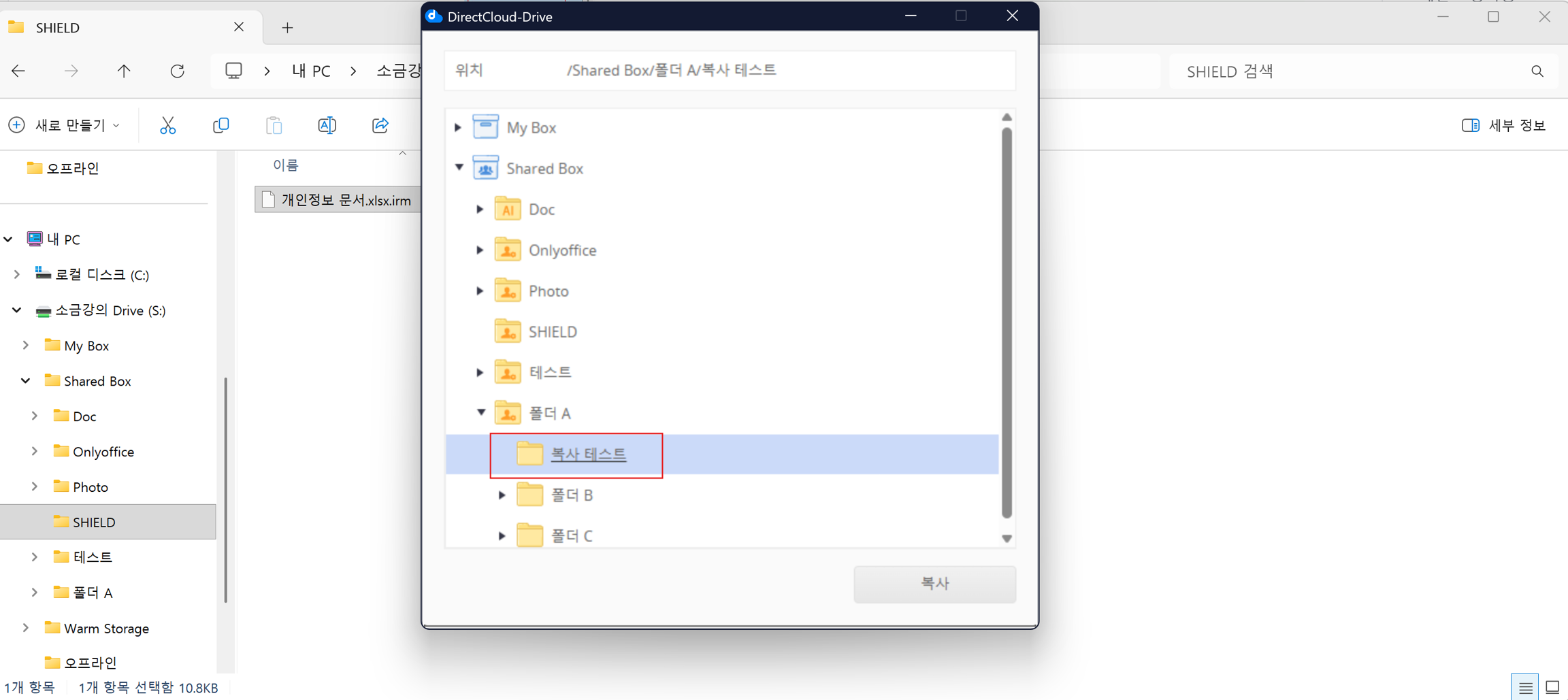Image resolution: width=1568 pixels, height=700 pixels.
Task: Select the 복사 테스트 folder
Action: 587,454
